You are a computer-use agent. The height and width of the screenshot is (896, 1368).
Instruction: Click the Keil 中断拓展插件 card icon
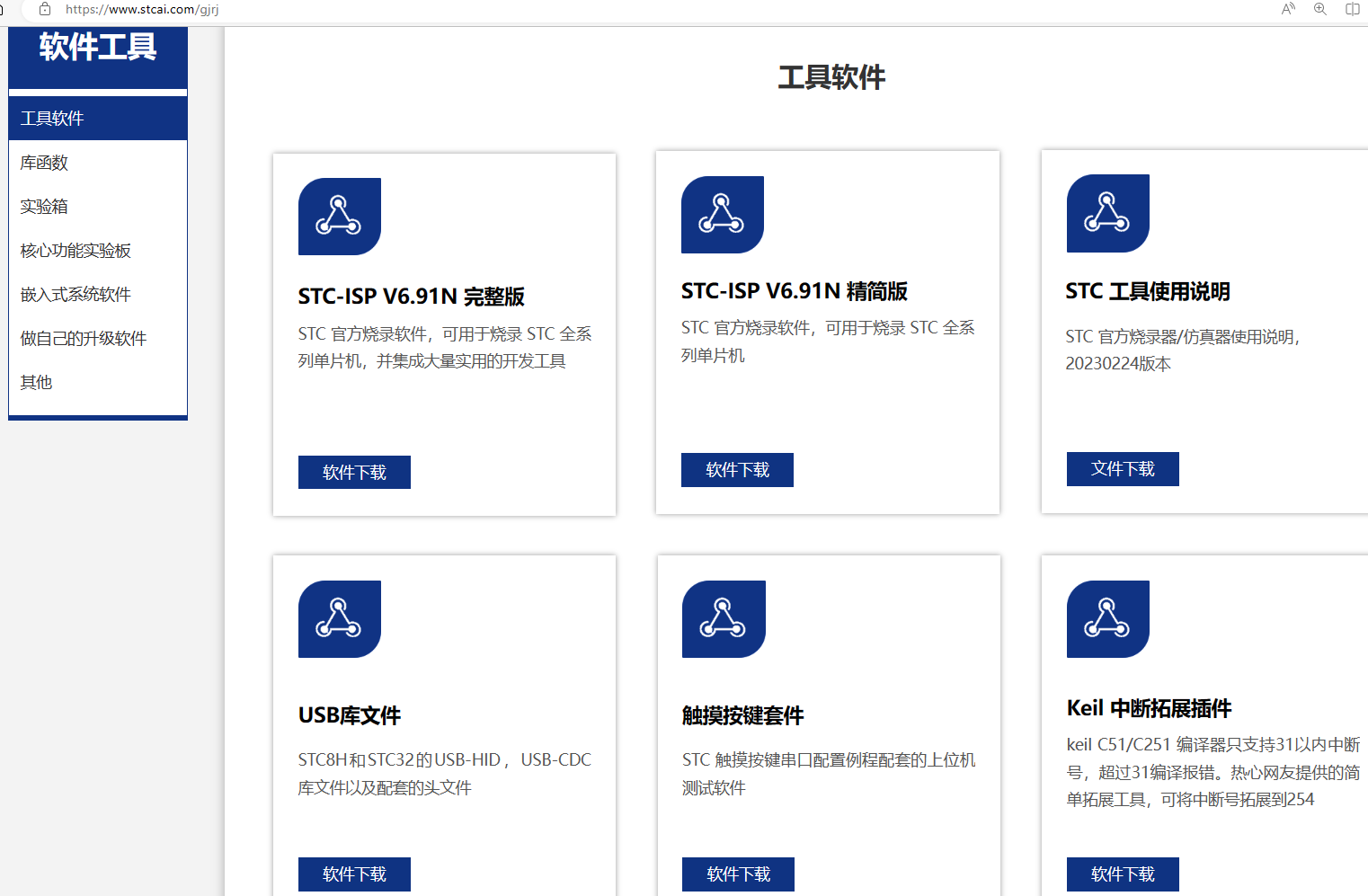pos(1108,619)
